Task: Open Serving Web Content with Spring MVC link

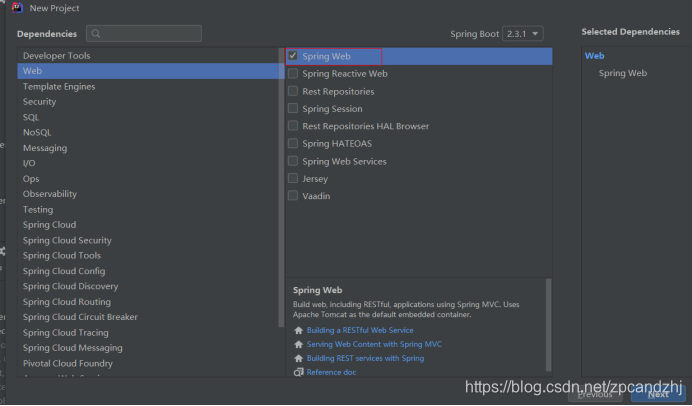Action: pos(374,345)
